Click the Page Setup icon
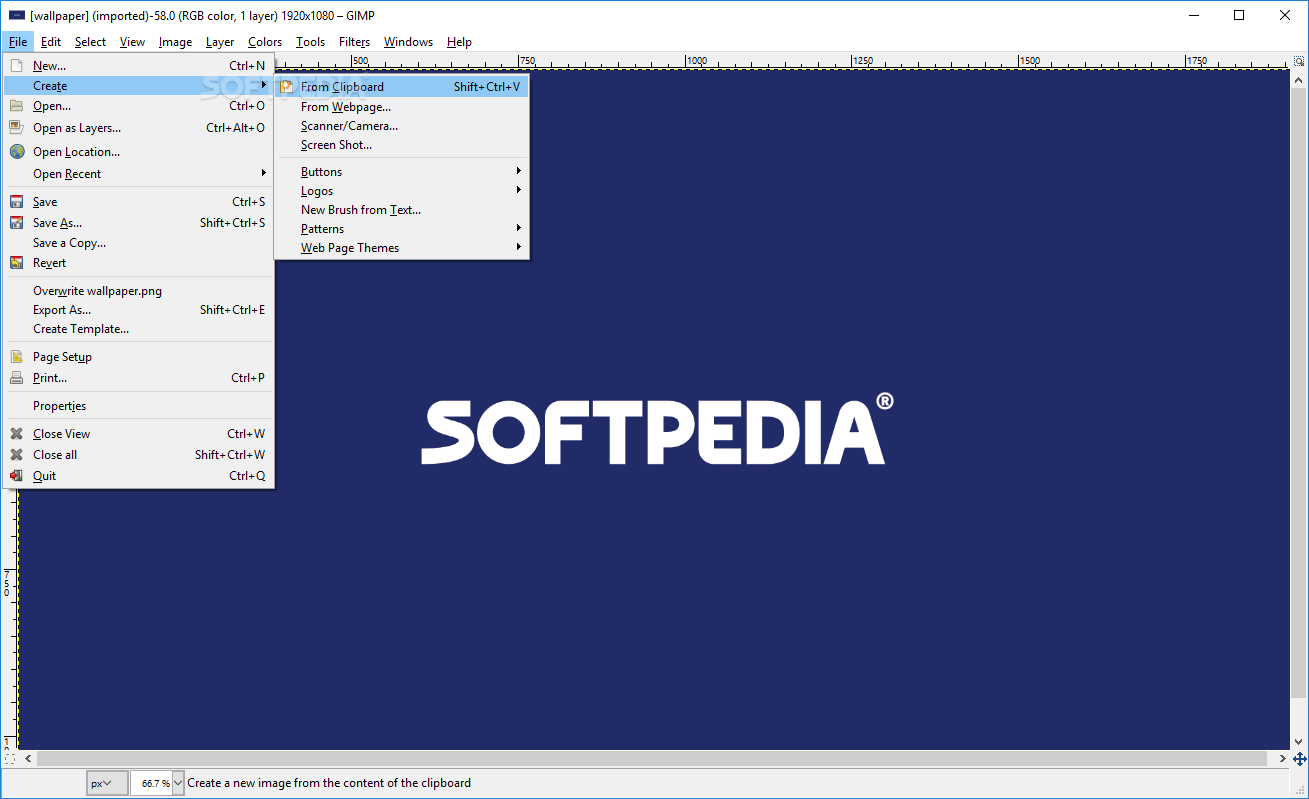The width and height of the screenshot is (1309, 799). tap(15, 356)
